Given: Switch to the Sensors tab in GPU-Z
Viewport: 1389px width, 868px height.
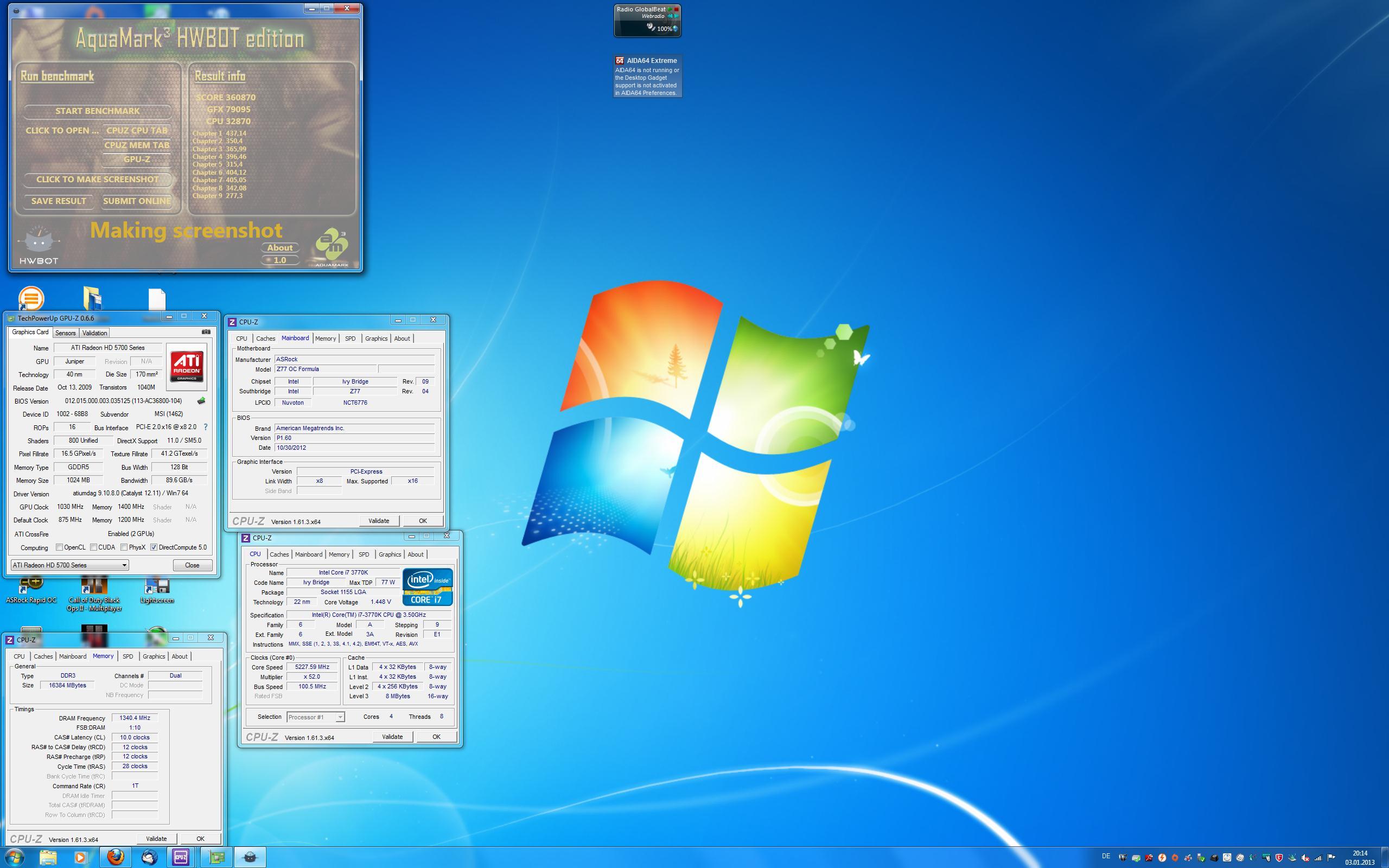Looking at the screenshot, I should pyautogui.click(x=66, y=333).
